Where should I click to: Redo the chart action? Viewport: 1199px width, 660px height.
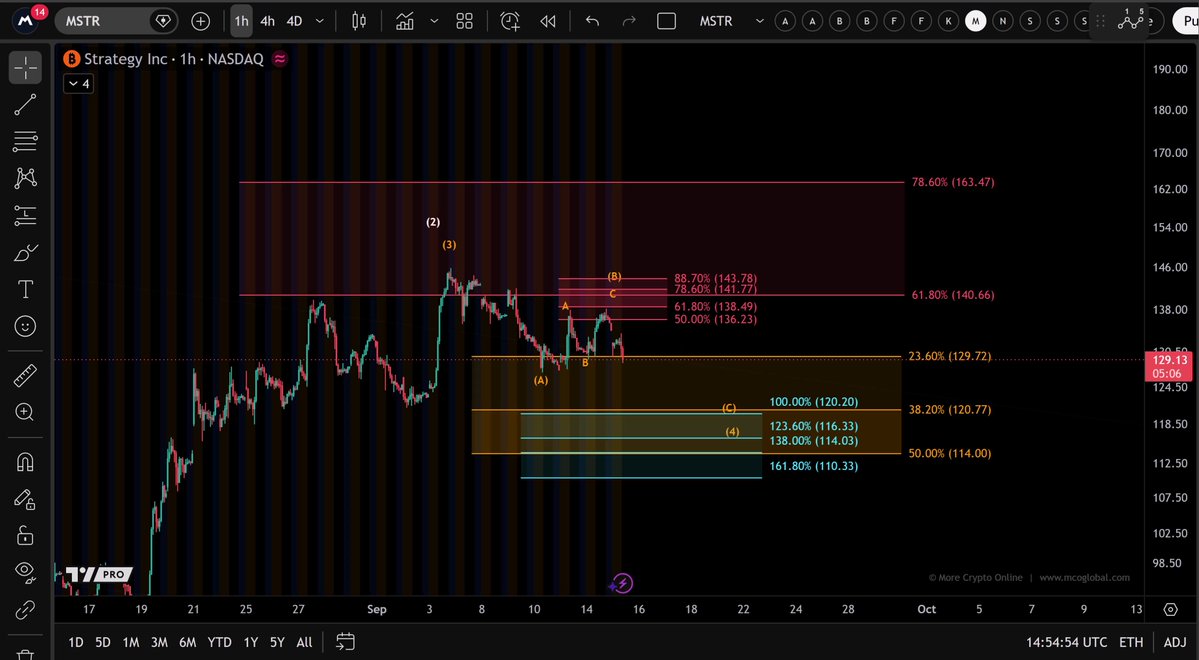pos(629,21)
